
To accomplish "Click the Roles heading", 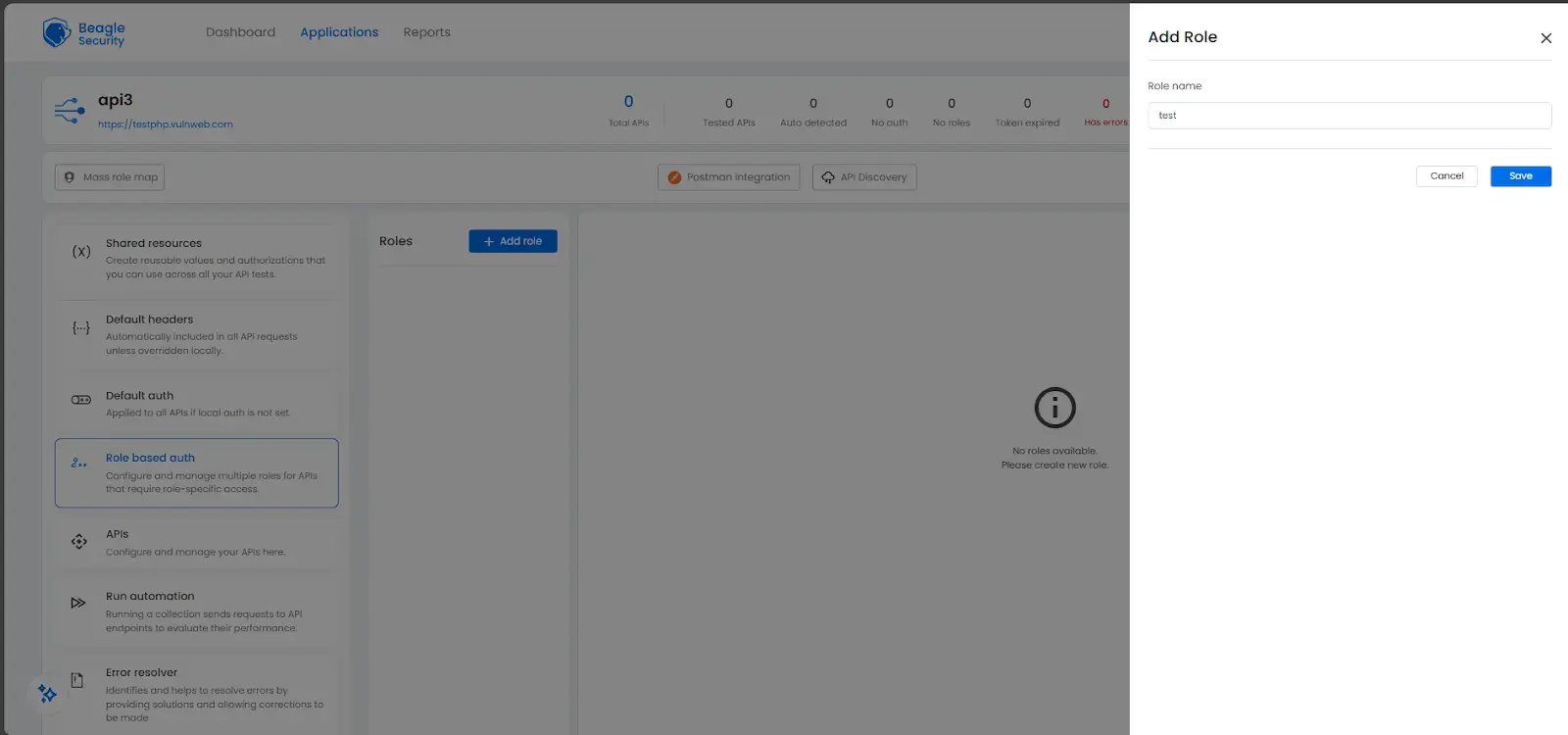I will [x=396, y=241].
